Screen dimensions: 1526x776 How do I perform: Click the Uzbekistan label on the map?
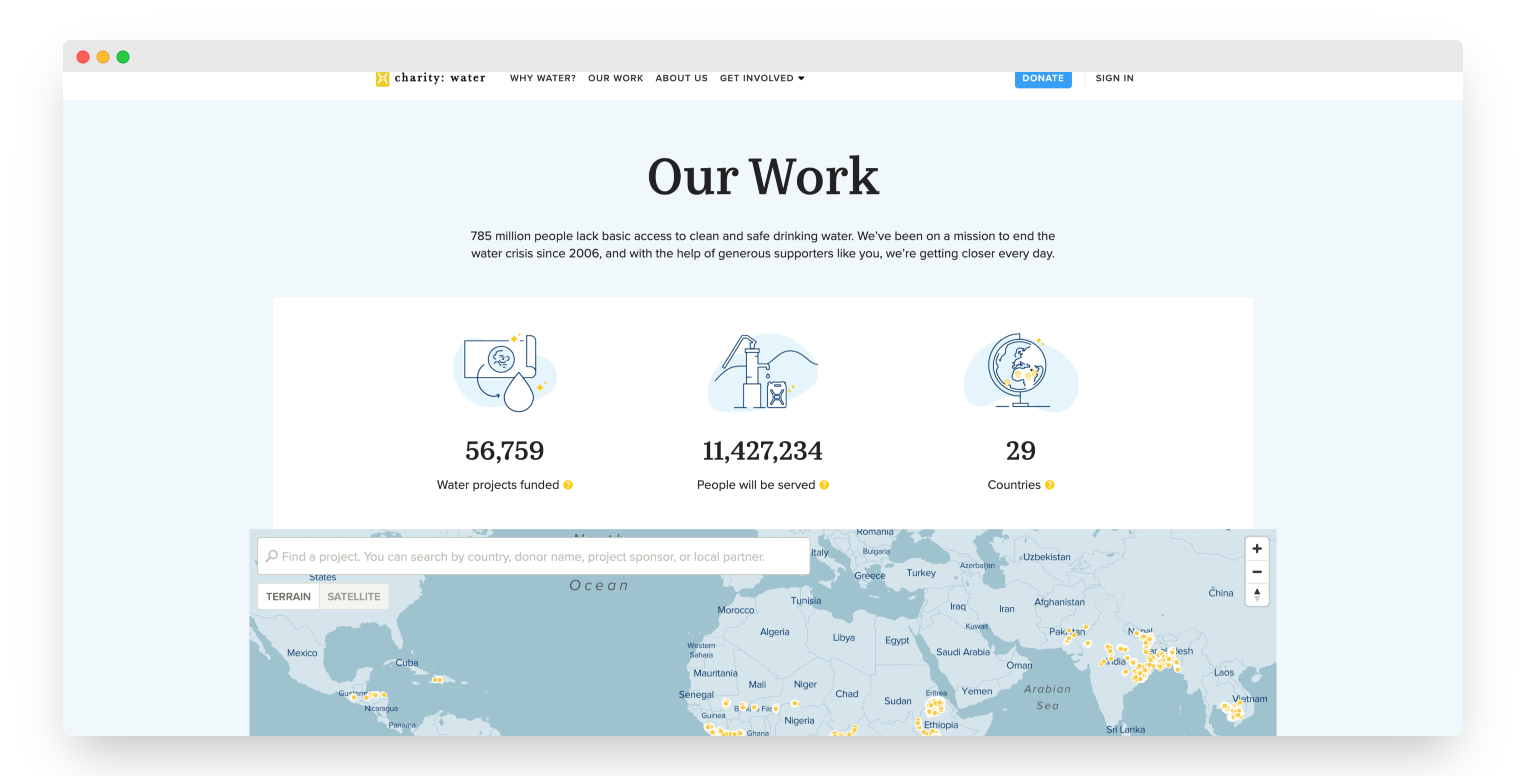1046,557
